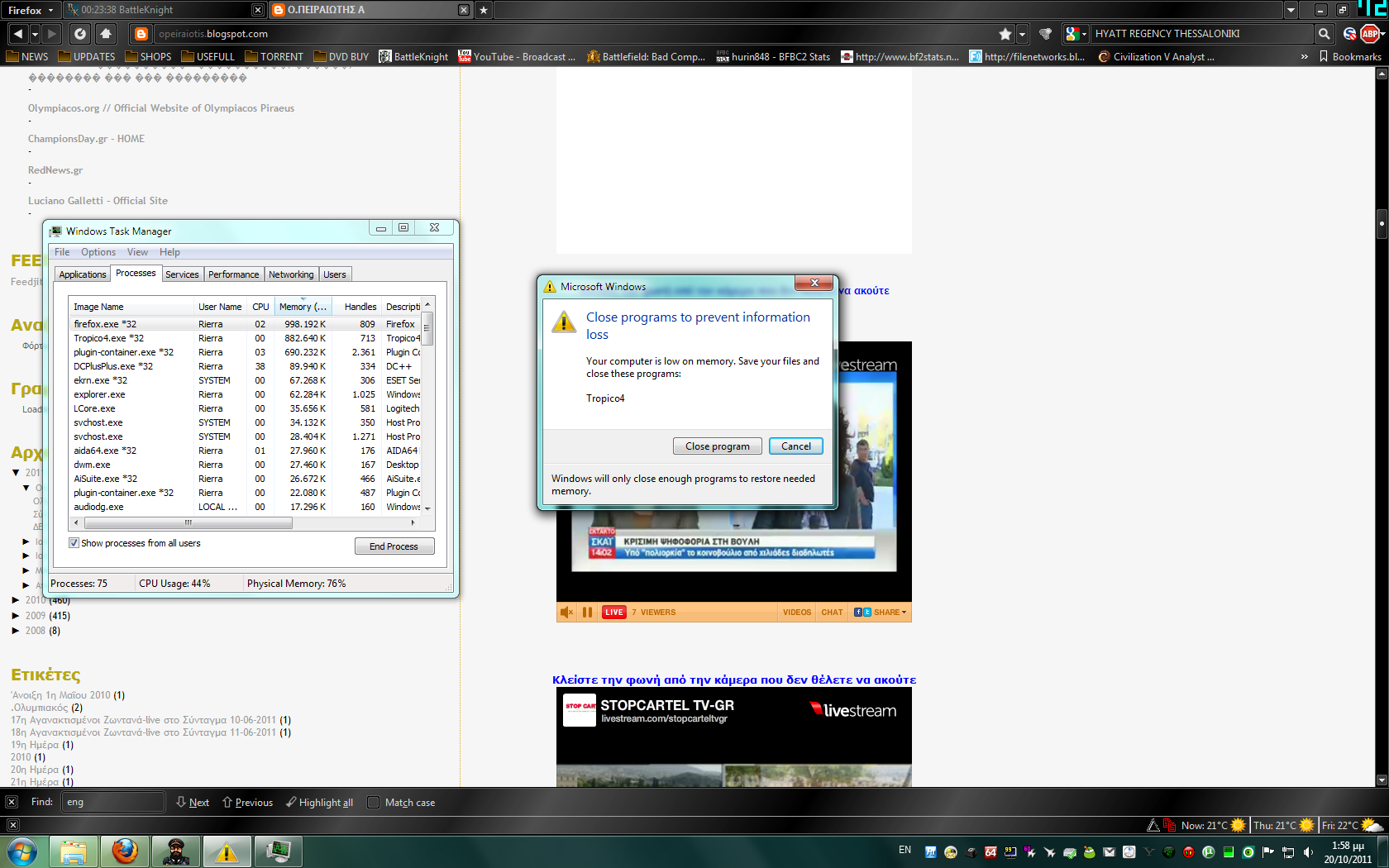This screenshot has height=868, width=1389.
Task: Click the Blogger site identity icon in the address bar
Action: (141, 34)
